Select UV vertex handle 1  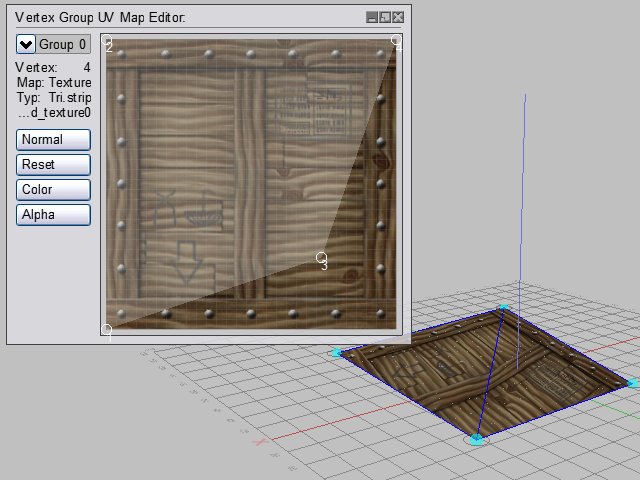coord(107,328)
